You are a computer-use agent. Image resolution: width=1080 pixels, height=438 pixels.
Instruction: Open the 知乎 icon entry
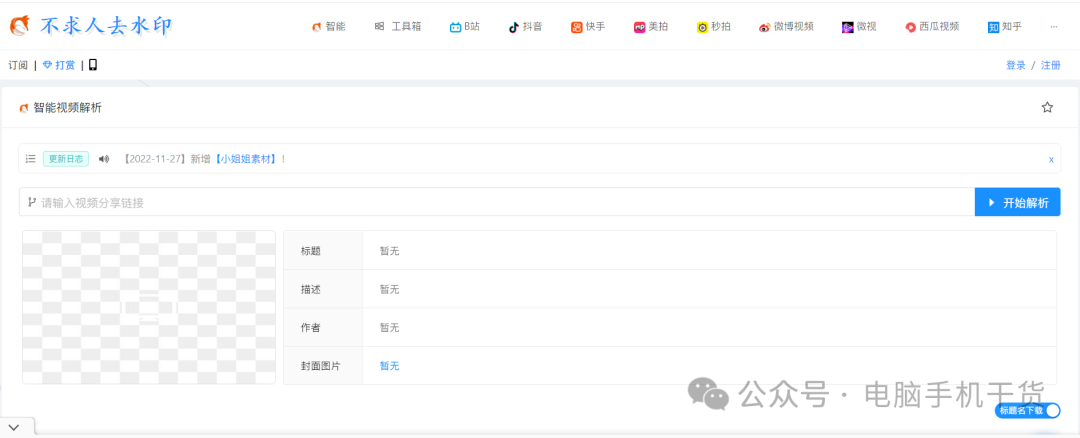tap(1005, 27)
